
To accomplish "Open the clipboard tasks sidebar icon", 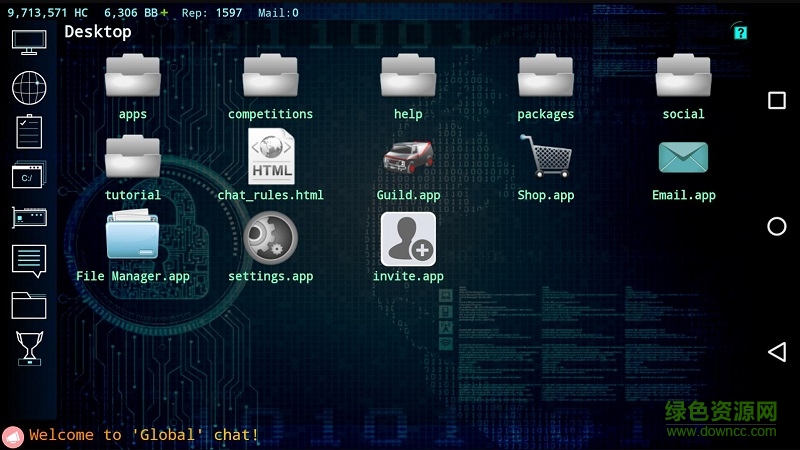I will click(29, 132).
